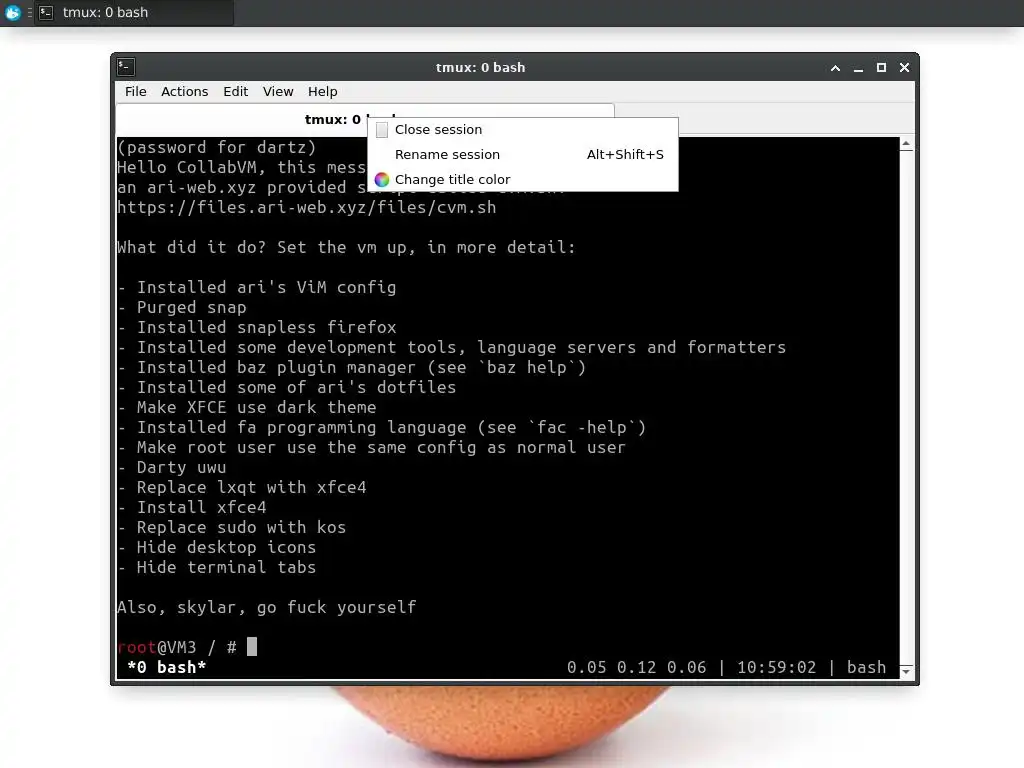
Task: Choose Close session from context menu
Action: pos(522,129)
